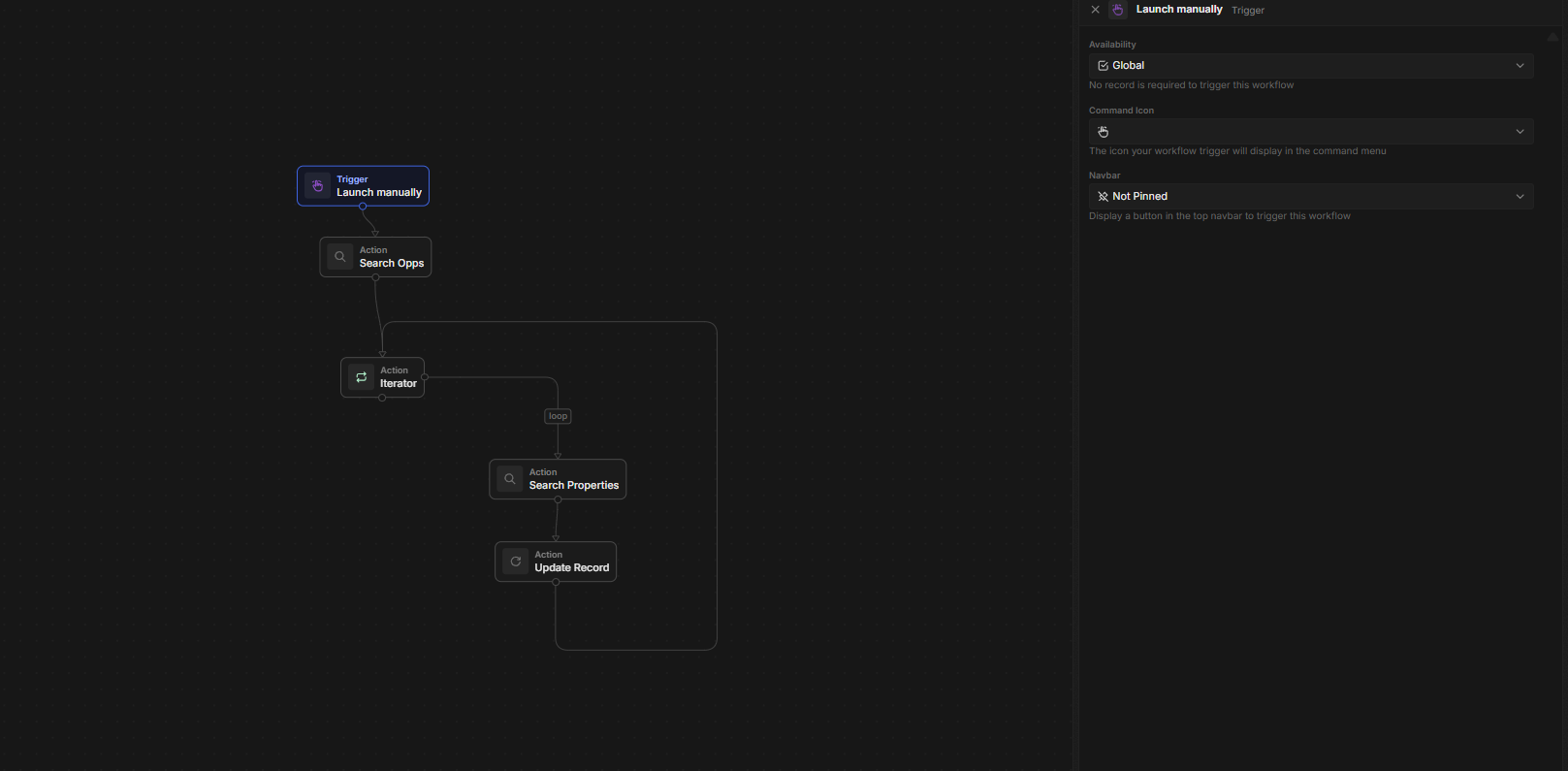Open the Availability dropdown showing Global
The width and height of the screenshot is (1568, 771).
[1311, 65]
